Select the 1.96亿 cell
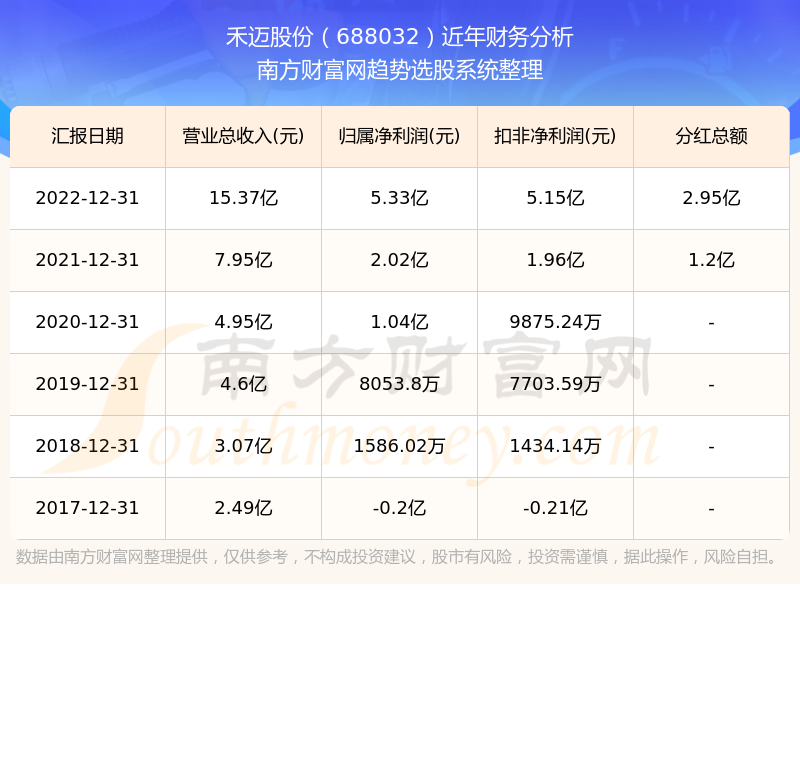Viewport: 800px width, 758px height. [x=555, y=260]
